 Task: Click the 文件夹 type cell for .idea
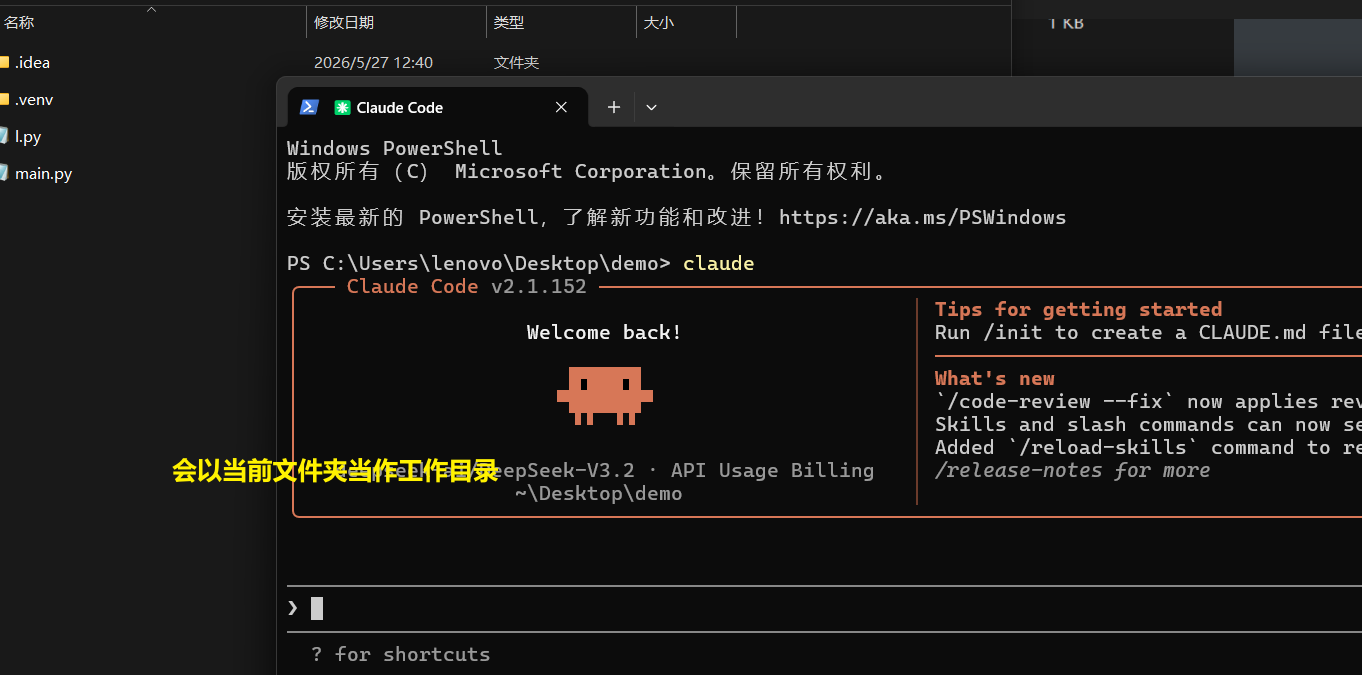(516, 62)
